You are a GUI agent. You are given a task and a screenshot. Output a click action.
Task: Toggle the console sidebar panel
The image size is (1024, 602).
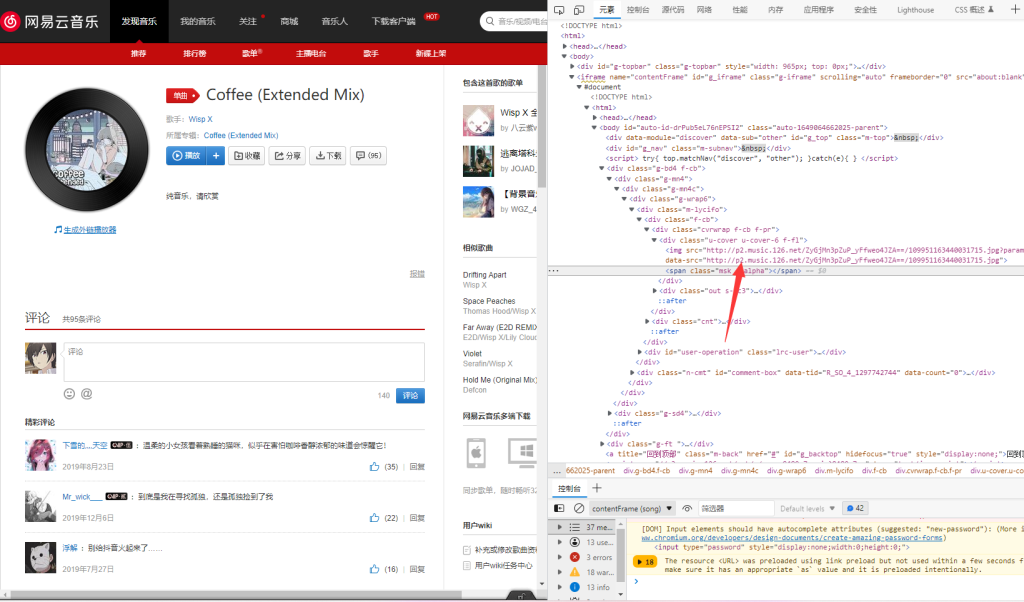tap(559, 508)
